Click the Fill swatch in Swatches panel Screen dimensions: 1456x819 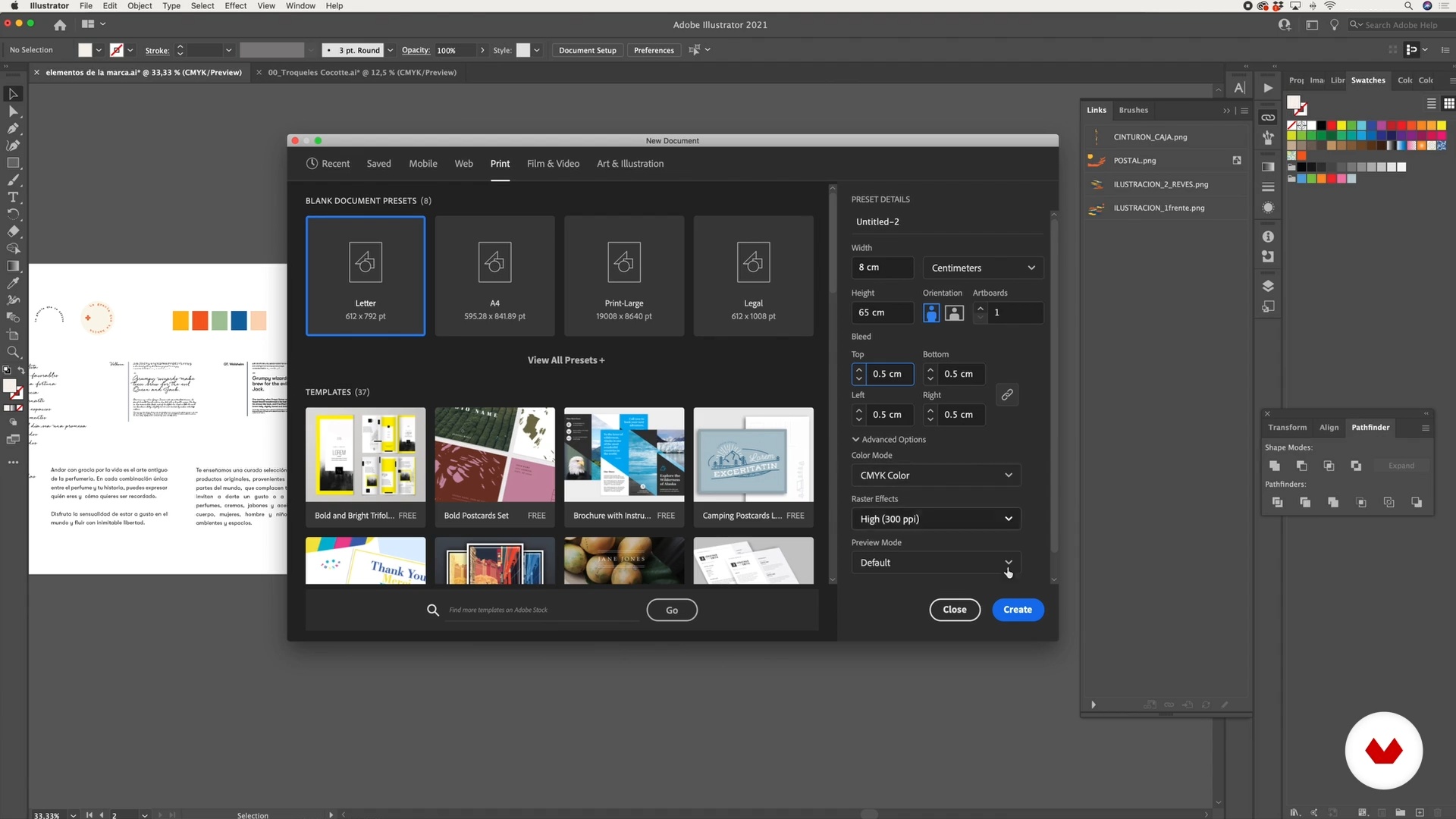point(1294,102)
